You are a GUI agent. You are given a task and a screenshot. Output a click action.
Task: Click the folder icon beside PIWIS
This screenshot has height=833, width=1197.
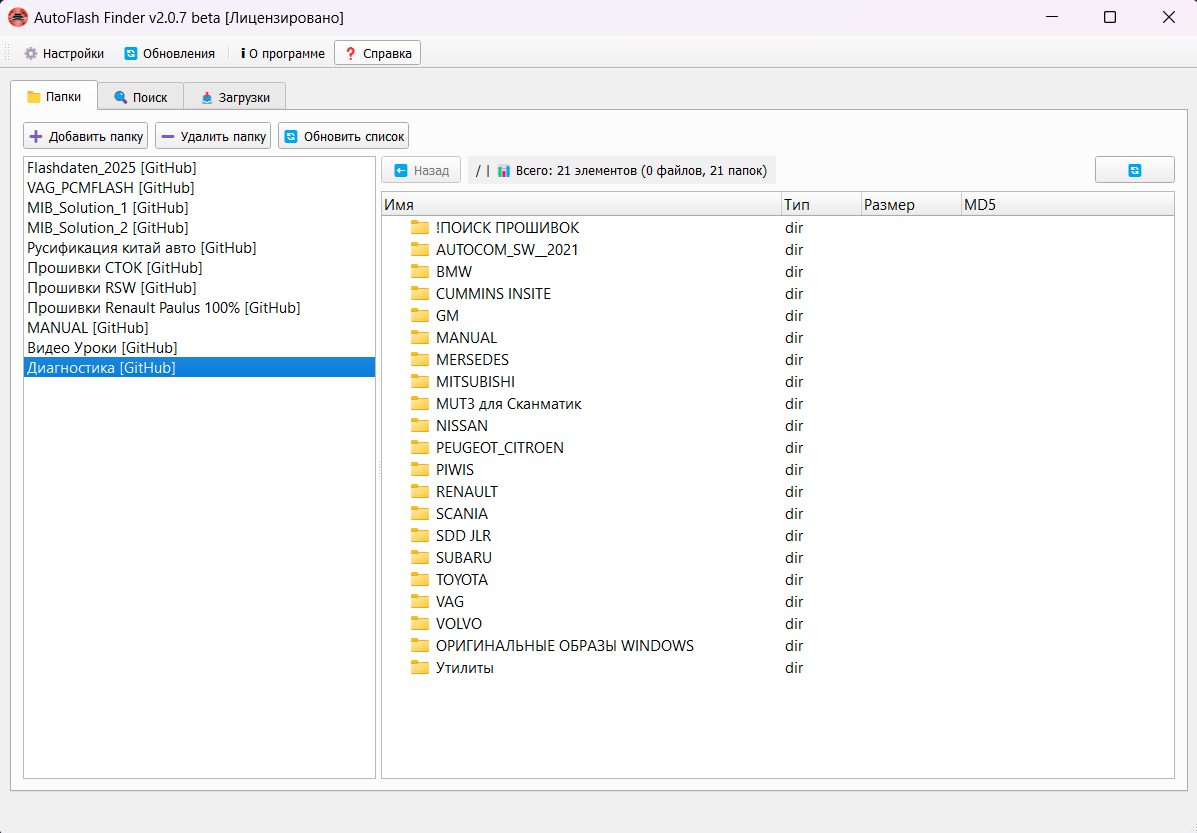420,470
